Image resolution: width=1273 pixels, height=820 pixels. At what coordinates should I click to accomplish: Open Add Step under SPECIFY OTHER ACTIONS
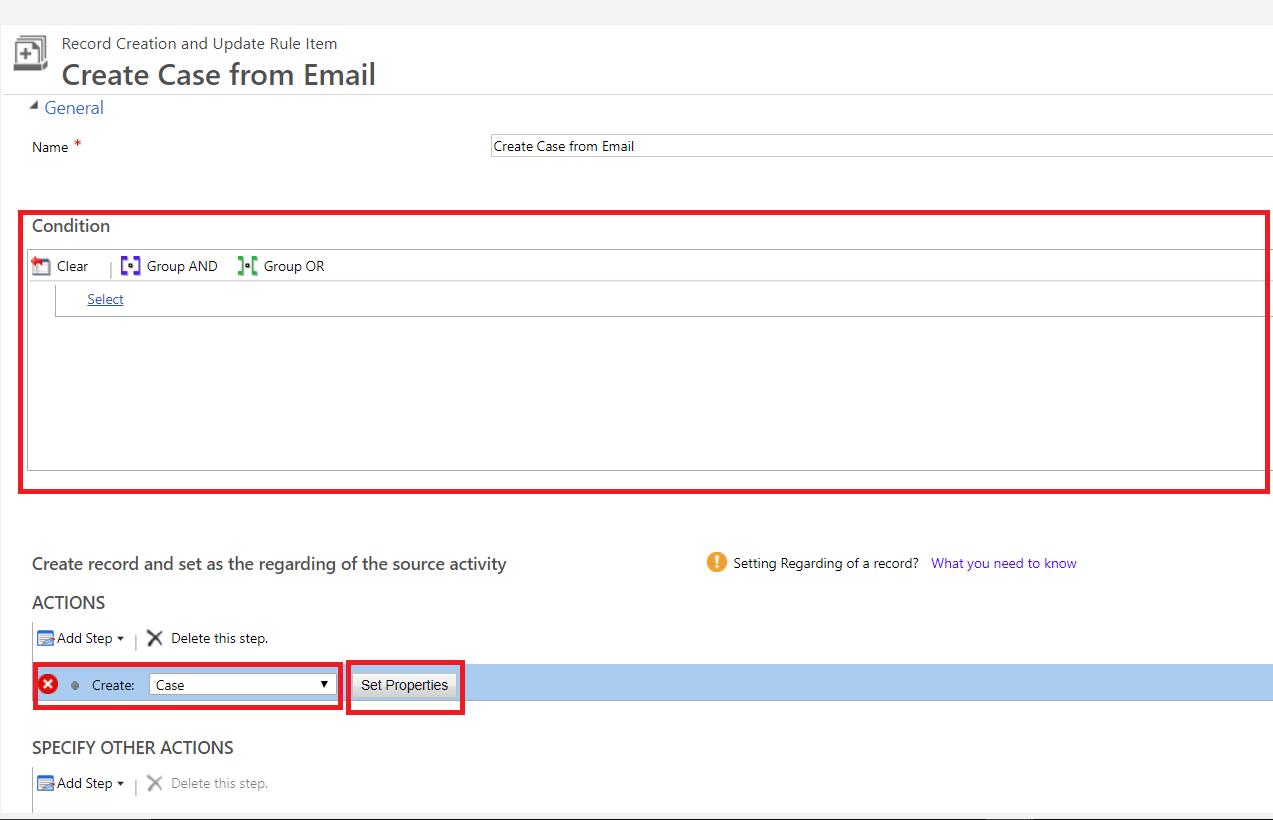pyautogui.click(x=80, y=783)
